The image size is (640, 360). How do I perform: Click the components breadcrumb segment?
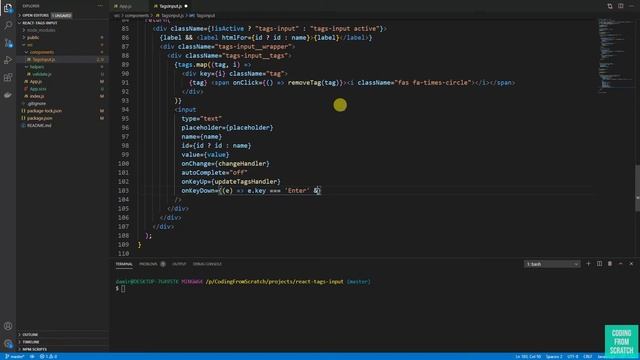137,16
